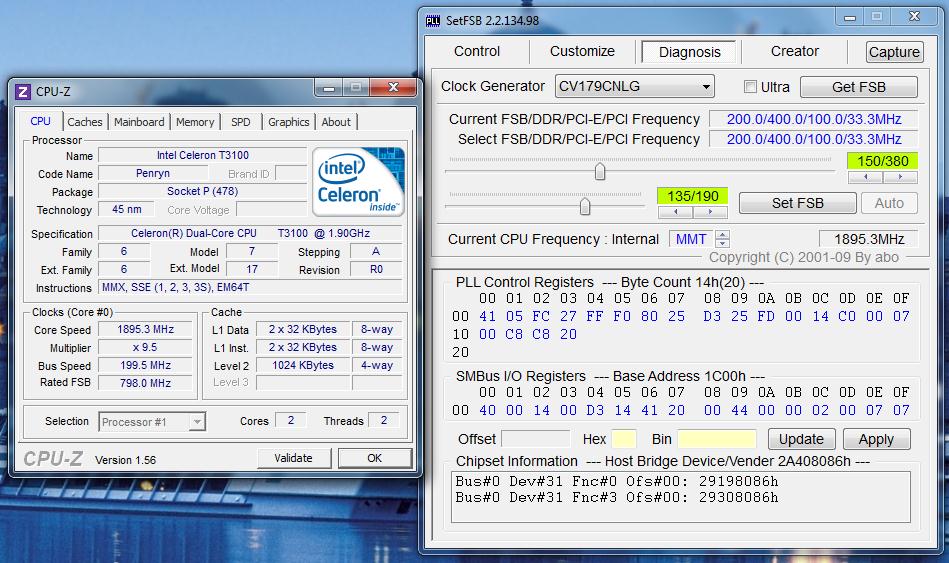Viewport: 949px width, 563px height.
Task: Enable the Ultra checkbox
Action: click(750, 87)
